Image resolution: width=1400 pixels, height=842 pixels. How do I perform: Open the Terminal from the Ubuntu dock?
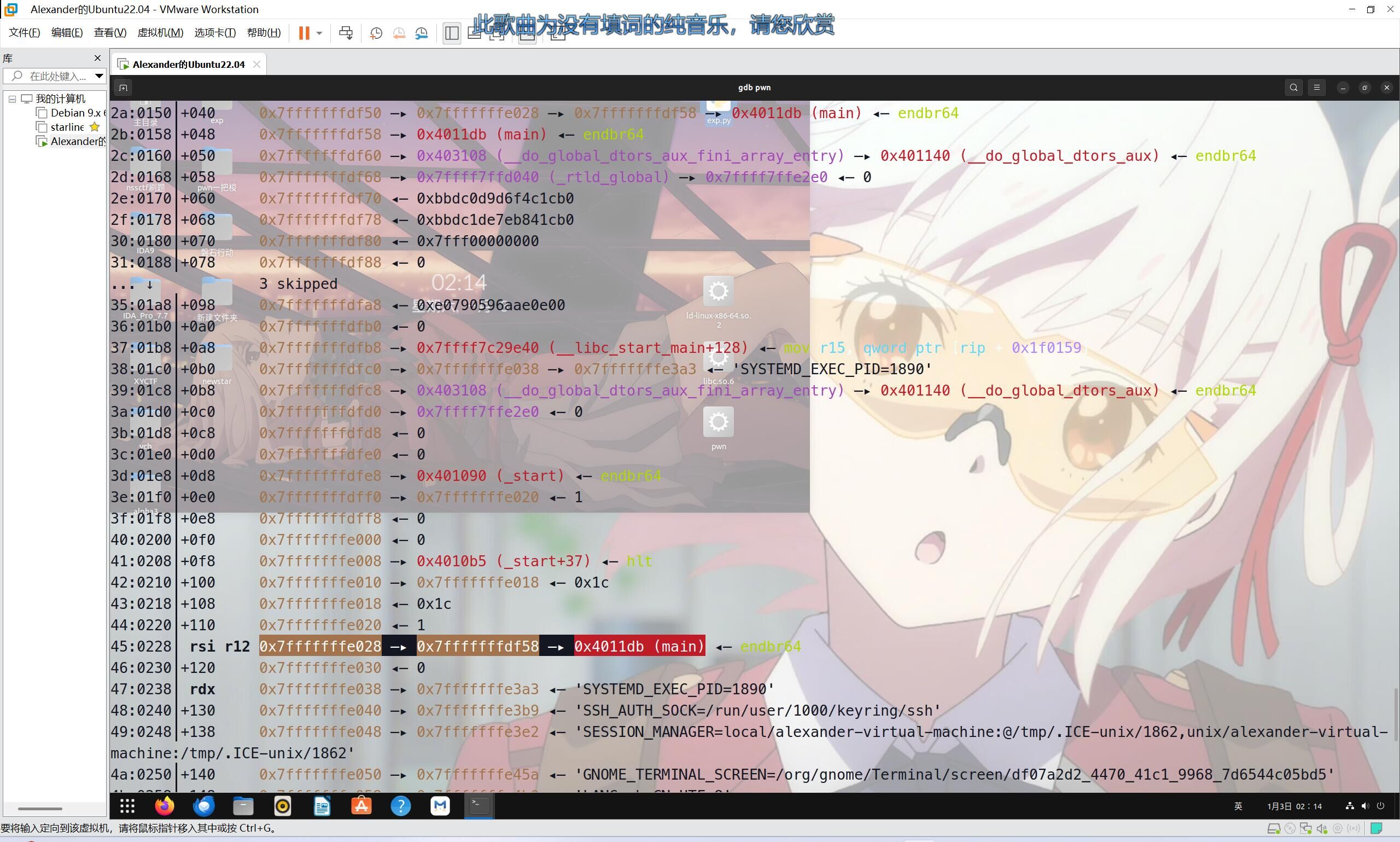478,806
